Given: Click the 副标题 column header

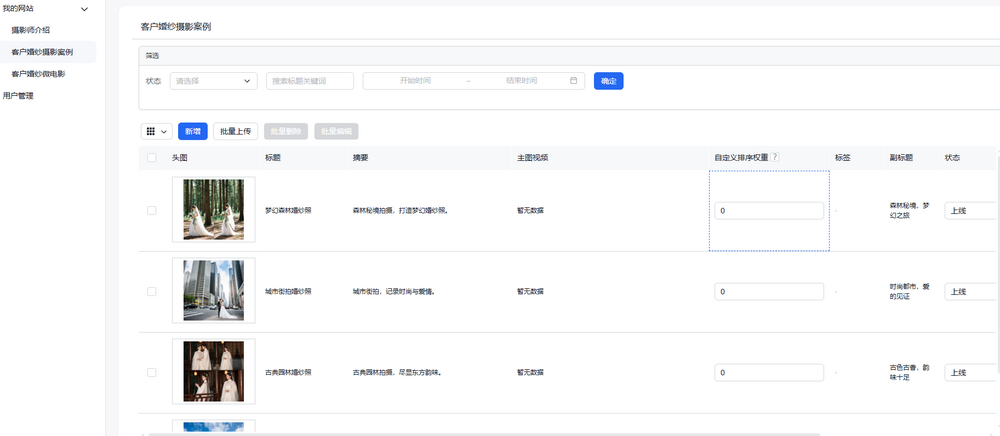Looking at the screenshot, I should (901, 157).
